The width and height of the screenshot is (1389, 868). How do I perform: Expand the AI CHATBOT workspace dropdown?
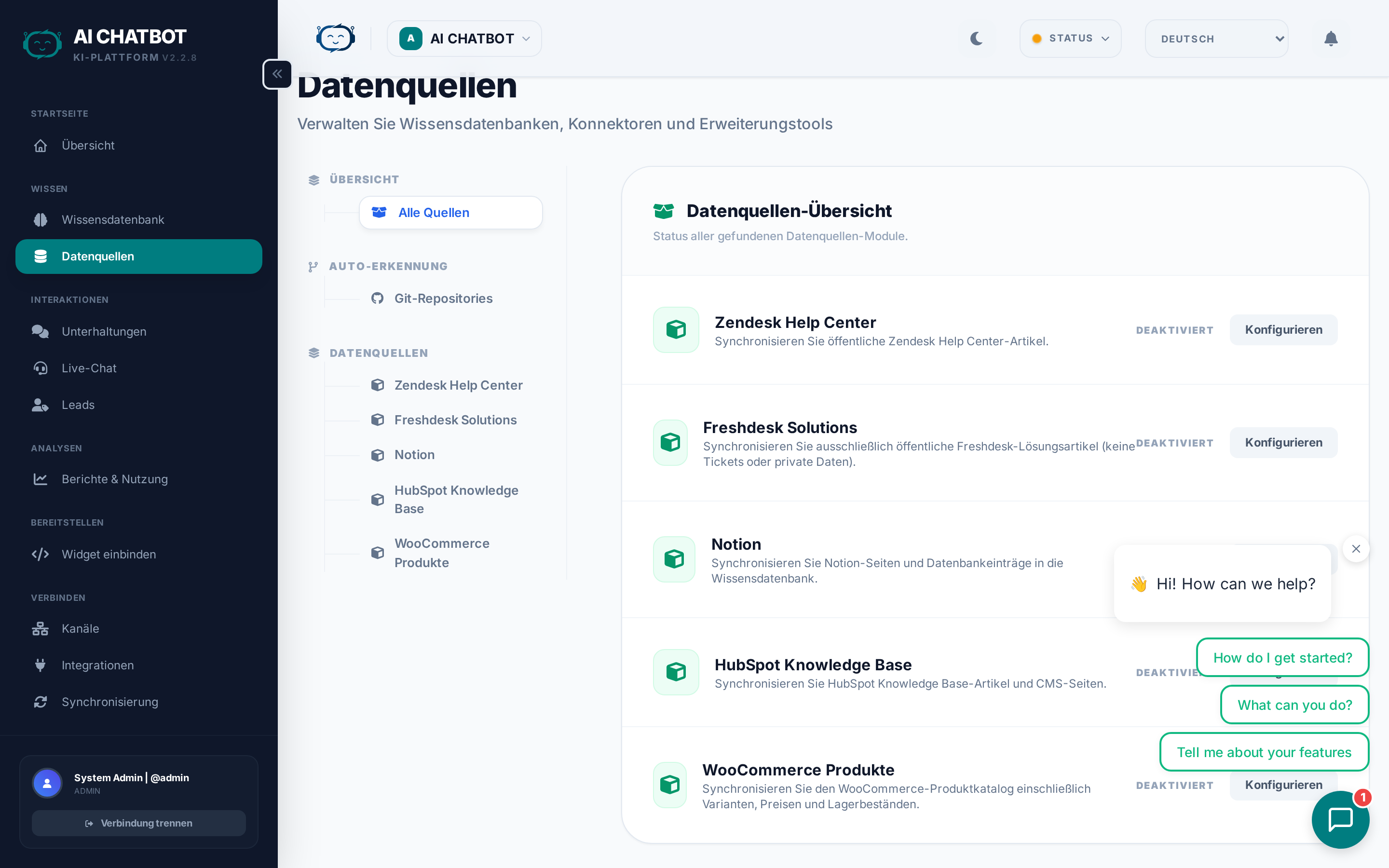tap(464, 39)
